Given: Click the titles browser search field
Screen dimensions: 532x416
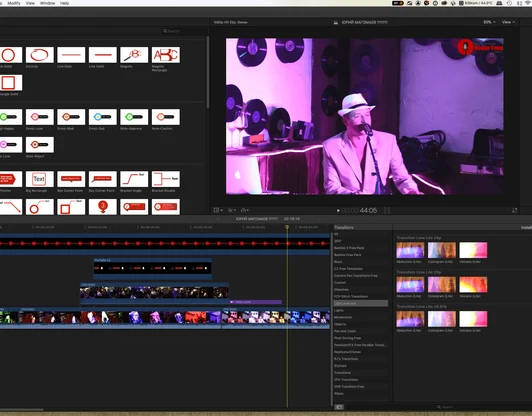Looking at the screenshot, I should [183, 31].
